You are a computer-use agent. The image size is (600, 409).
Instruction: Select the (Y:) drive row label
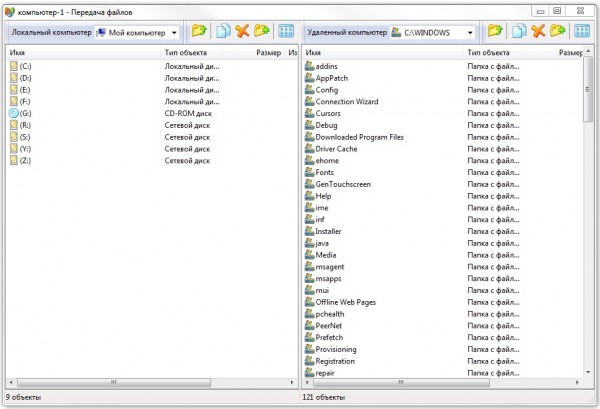click(x=25, y=149)
